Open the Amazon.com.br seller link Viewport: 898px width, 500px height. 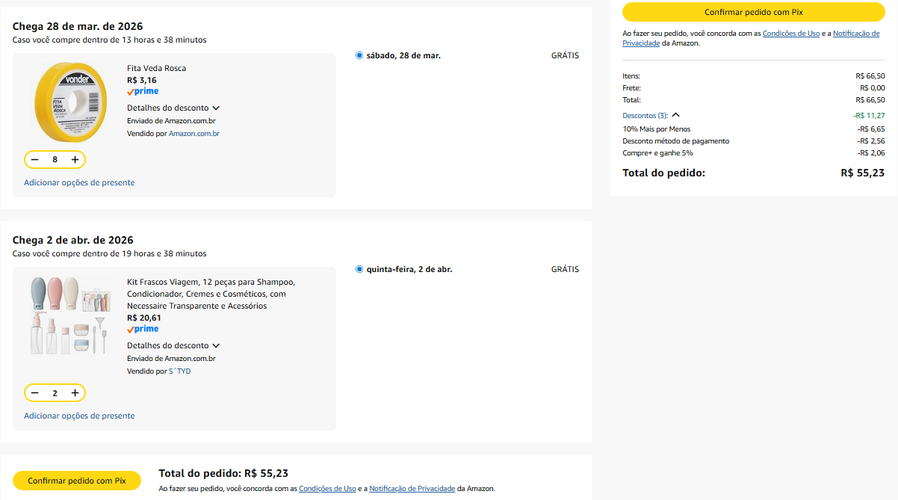(194, 133)
